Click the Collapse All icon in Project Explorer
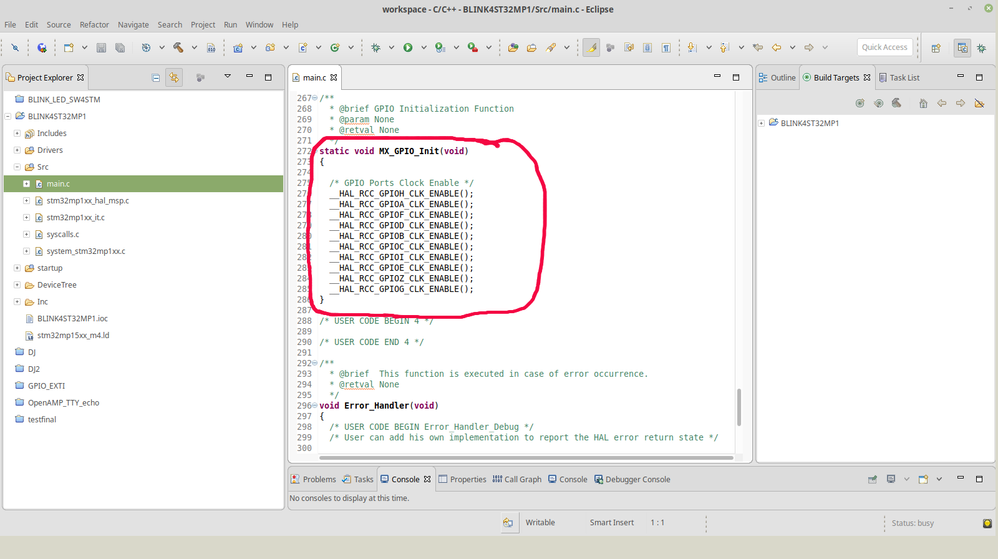 point(155,78)
